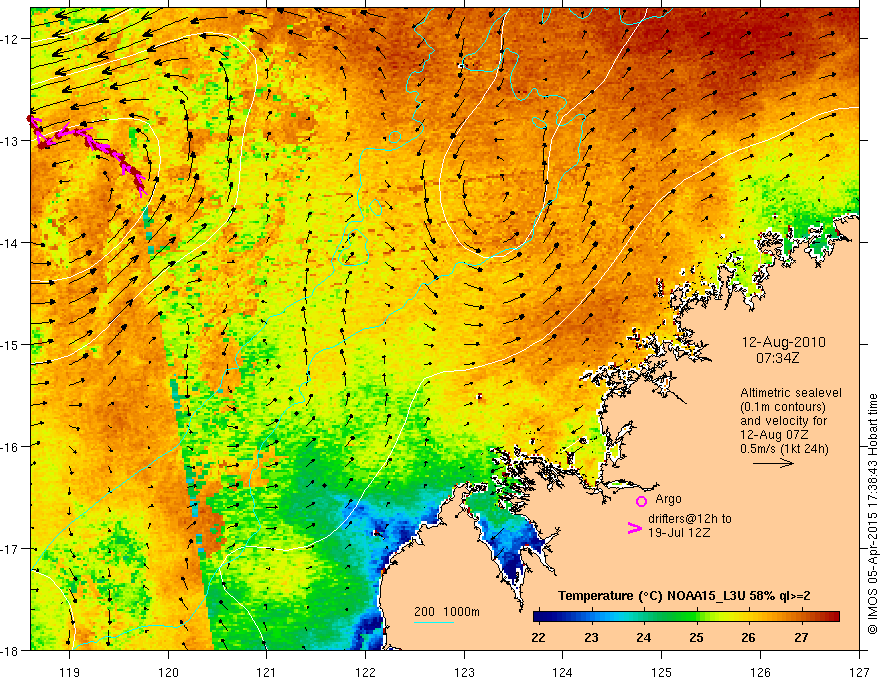Click color bar tick label 25
The height and width of the screenshot is (680, 880).
(696, 638)
